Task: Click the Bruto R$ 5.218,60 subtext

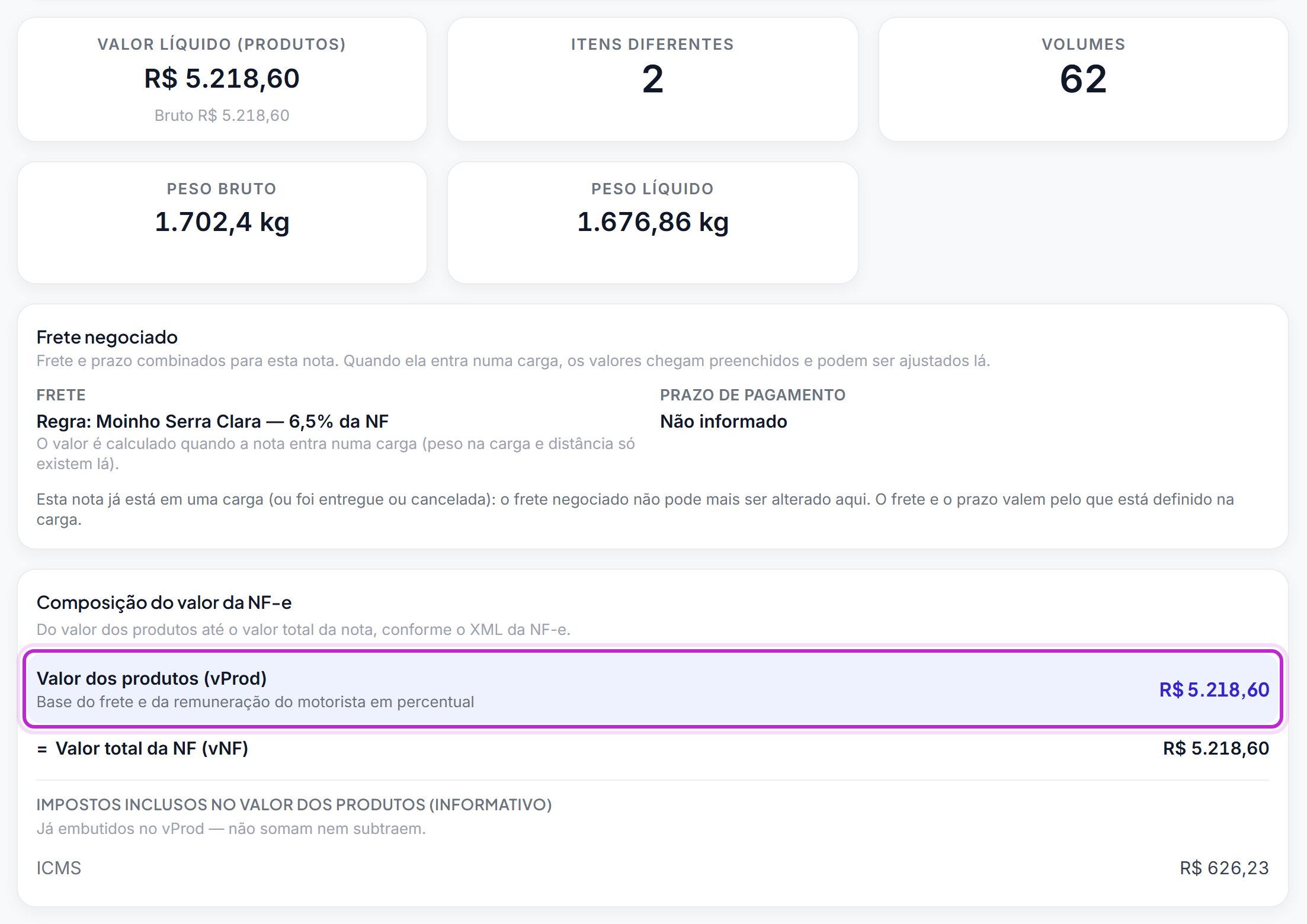Action: [x=222, y=115]
